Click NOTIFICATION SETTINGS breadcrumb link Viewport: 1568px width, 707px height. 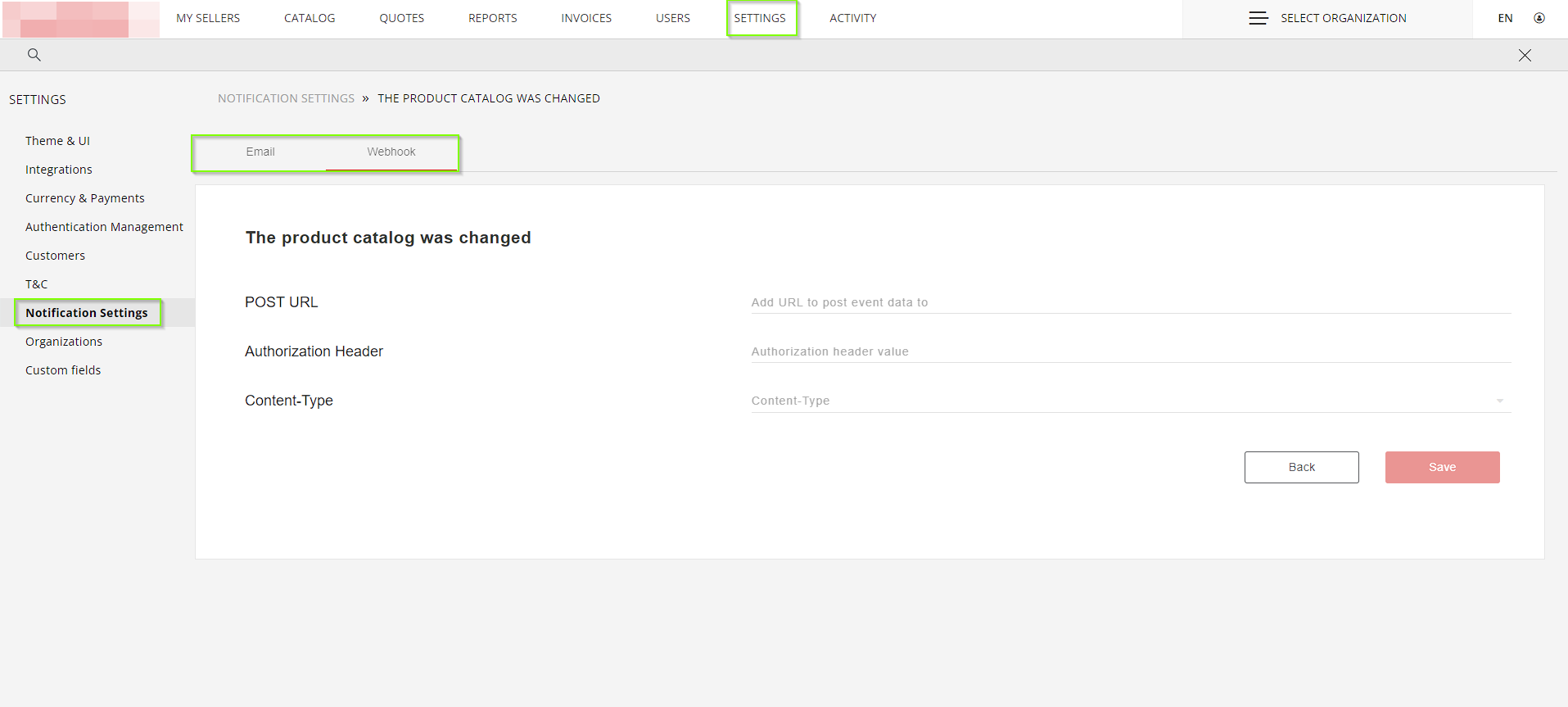click(286, 98)
